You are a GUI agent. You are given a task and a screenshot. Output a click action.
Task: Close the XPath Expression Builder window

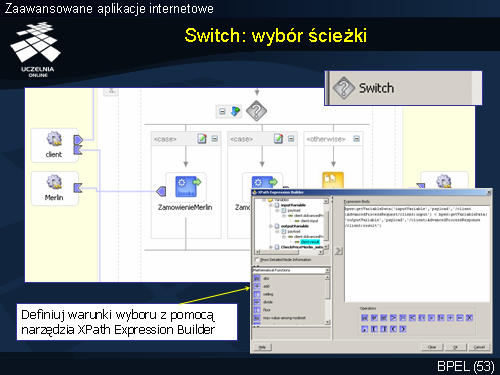point(489,192)
